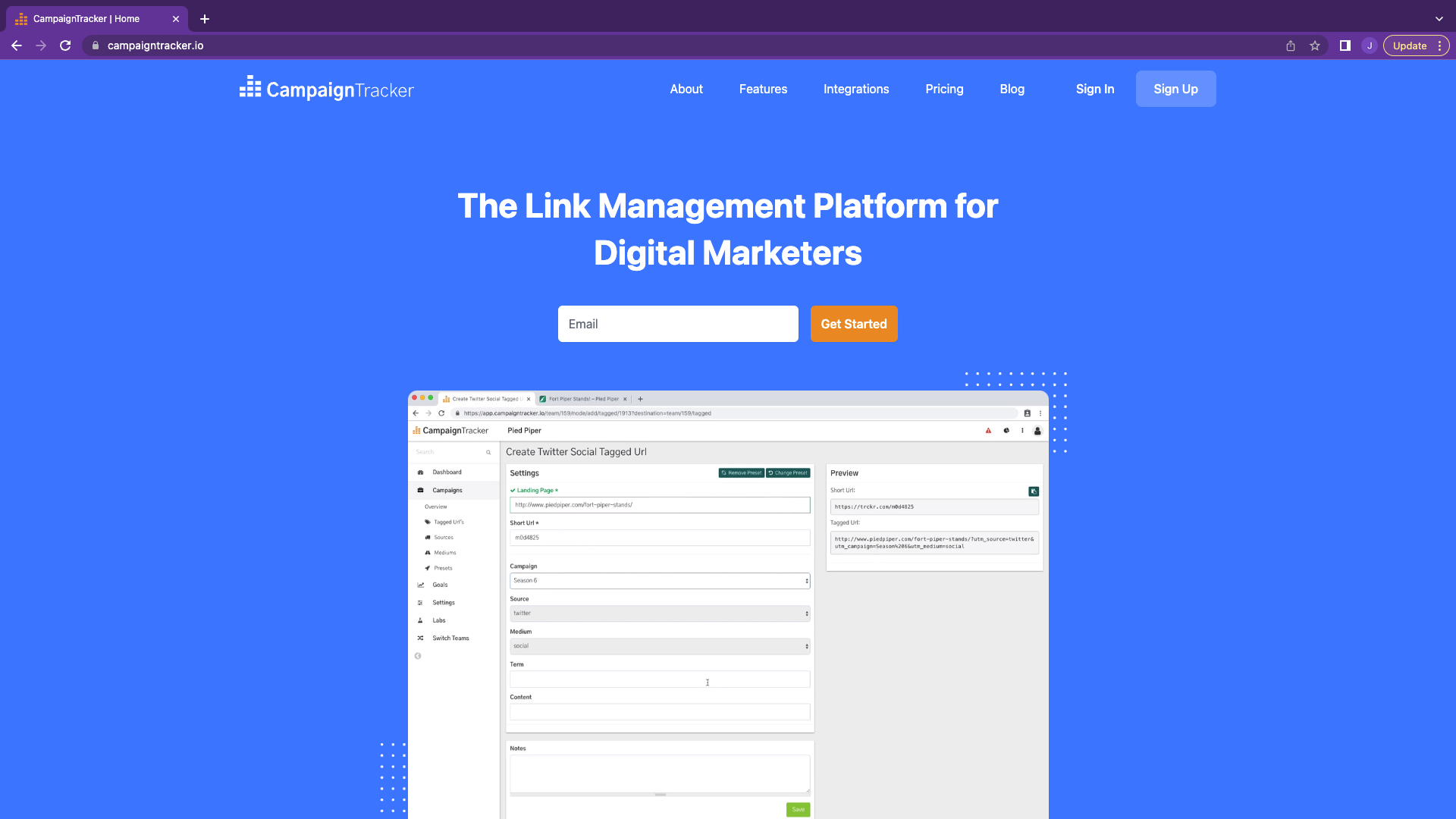This screenshot has height=819, width=1456.
Task: Reload the current page
Action: (x=65, y=45)
